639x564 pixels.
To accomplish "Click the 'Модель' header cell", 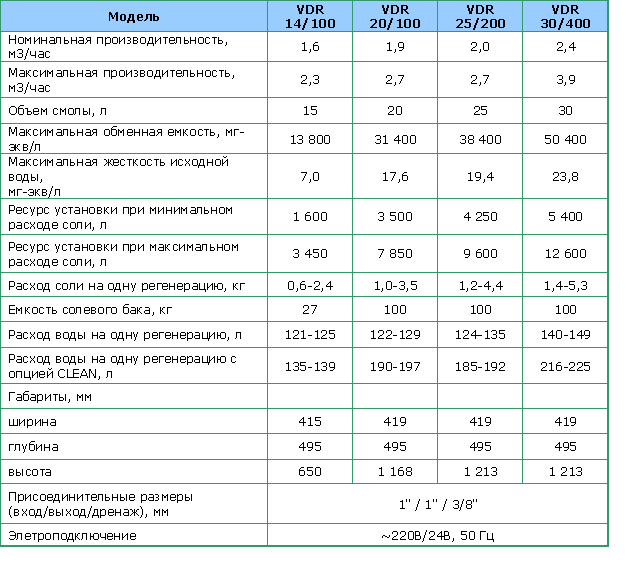I will click(x=134, y=16).
